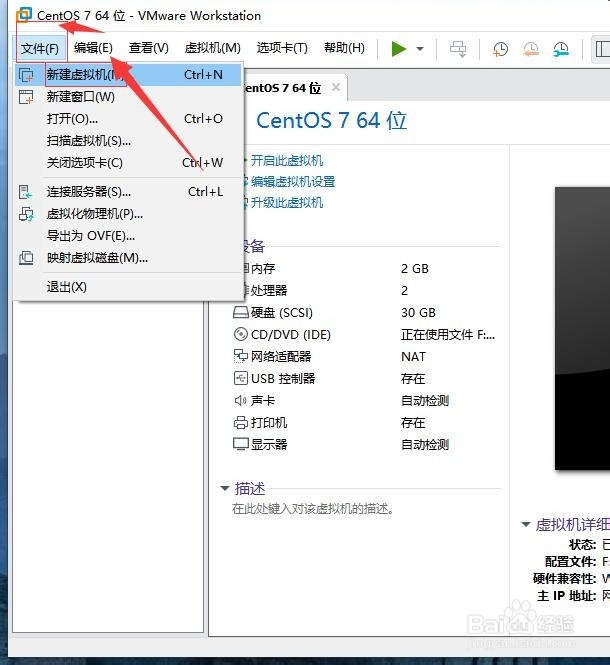Click 开启此虚拟机 link
This screenshot has height=665, width=610.
pos(287,161)
